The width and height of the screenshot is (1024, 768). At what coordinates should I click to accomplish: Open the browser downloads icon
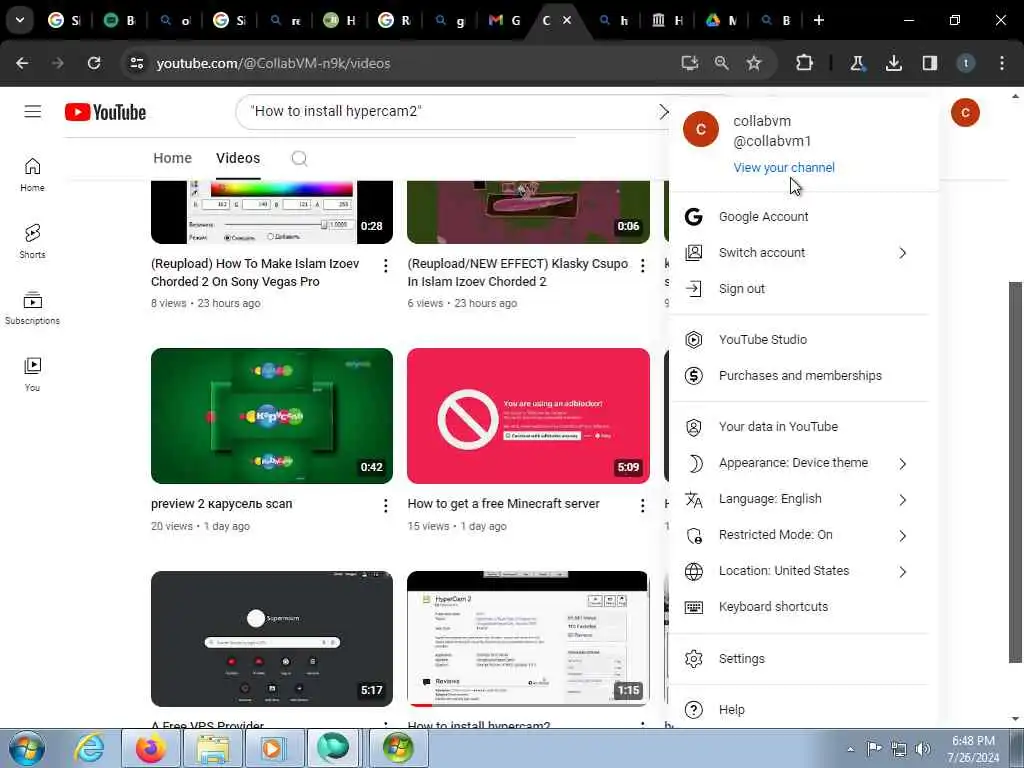tap(893, 63)
